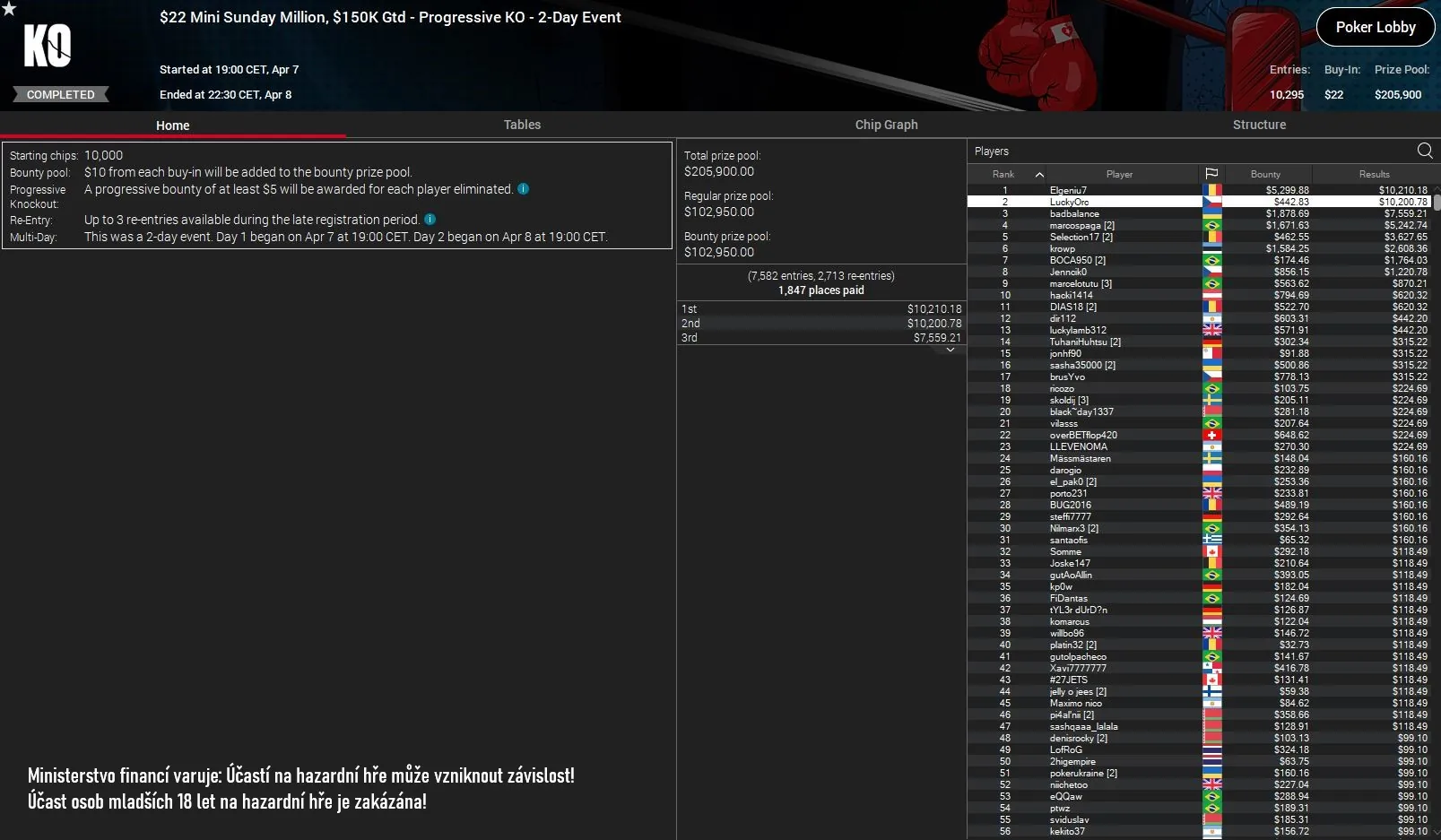The height and width of the screenshot is (840, 1441).
Task: Select player Selection17 [2]
Action: (1200, 237)
